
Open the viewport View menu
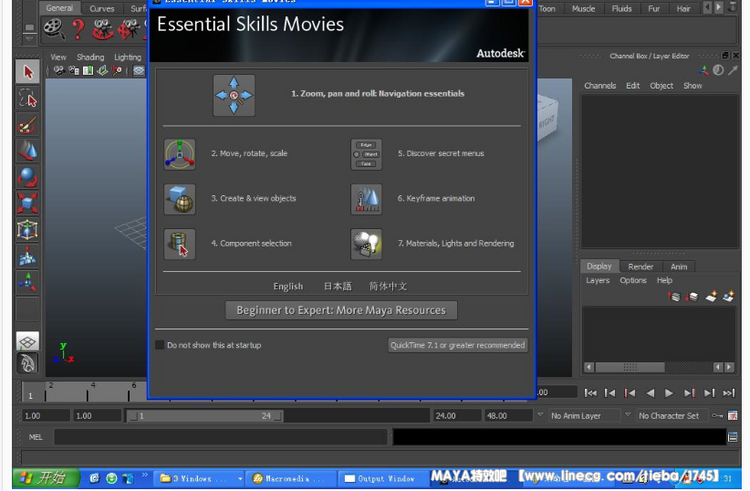tap(58, 57)
